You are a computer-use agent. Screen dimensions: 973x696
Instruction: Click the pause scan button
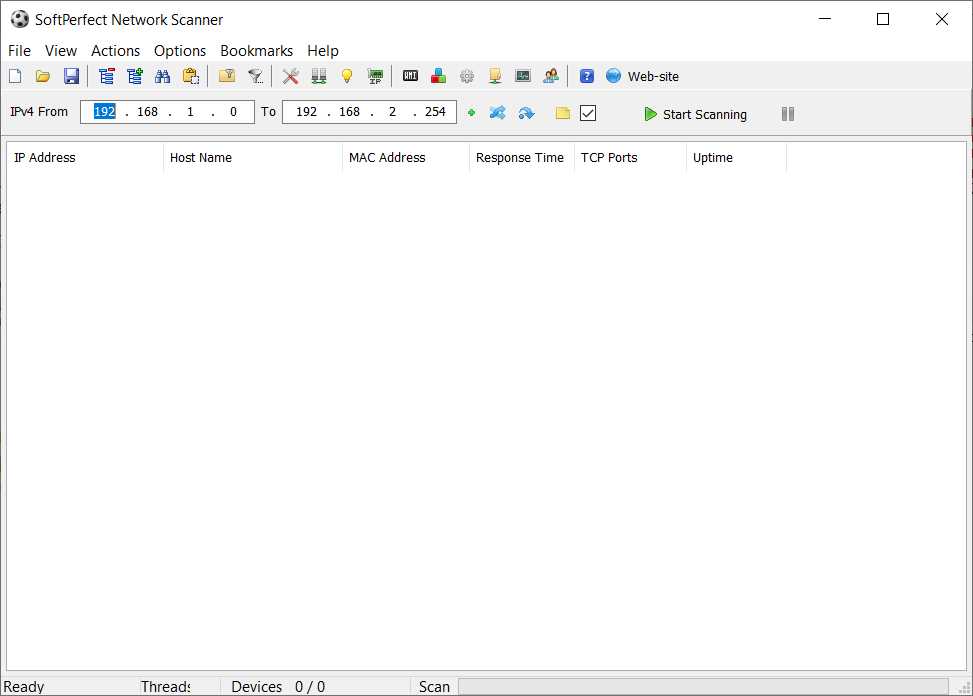[x=788, y=114]
